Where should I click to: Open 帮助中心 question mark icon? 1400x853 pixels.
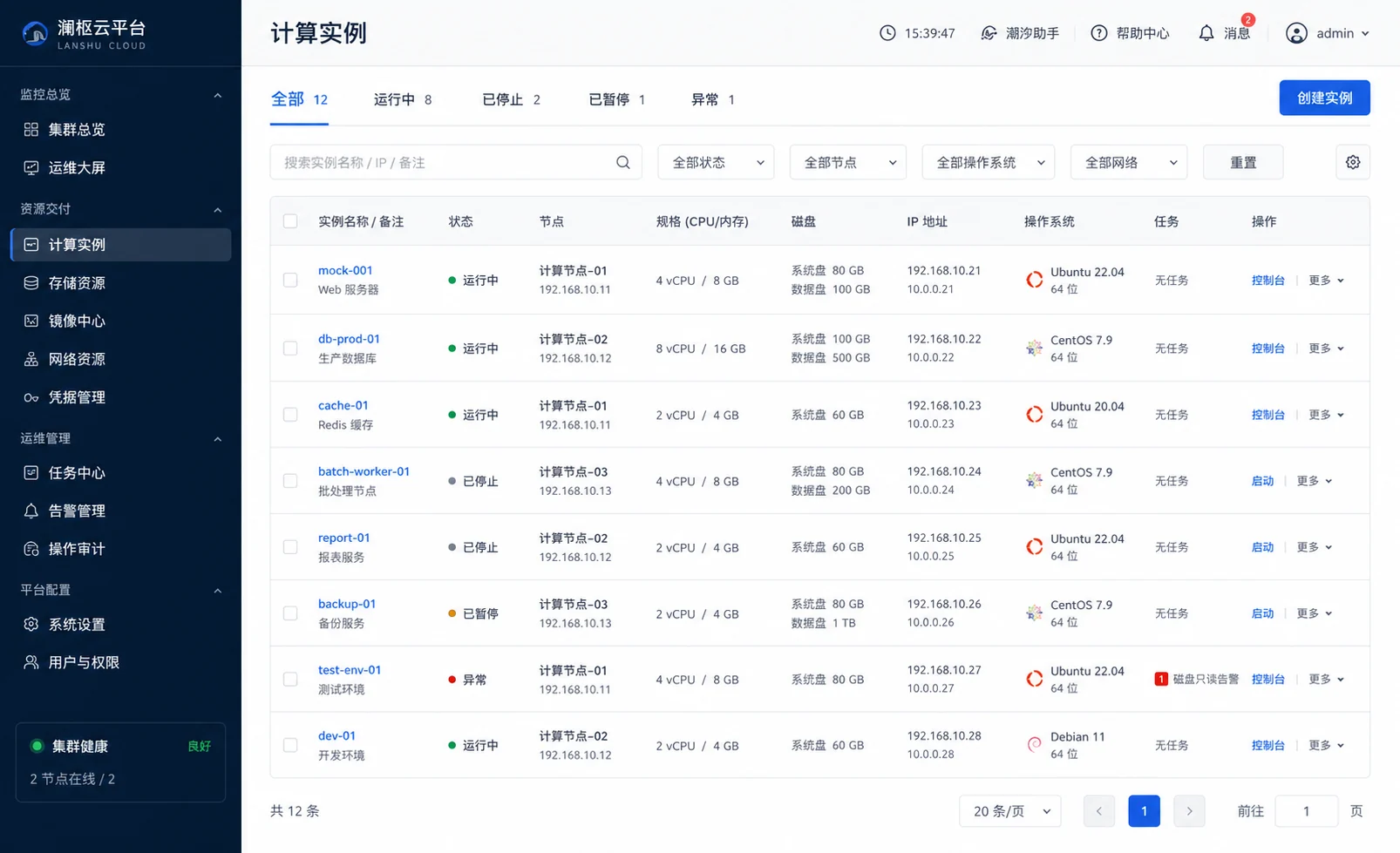1099,33
